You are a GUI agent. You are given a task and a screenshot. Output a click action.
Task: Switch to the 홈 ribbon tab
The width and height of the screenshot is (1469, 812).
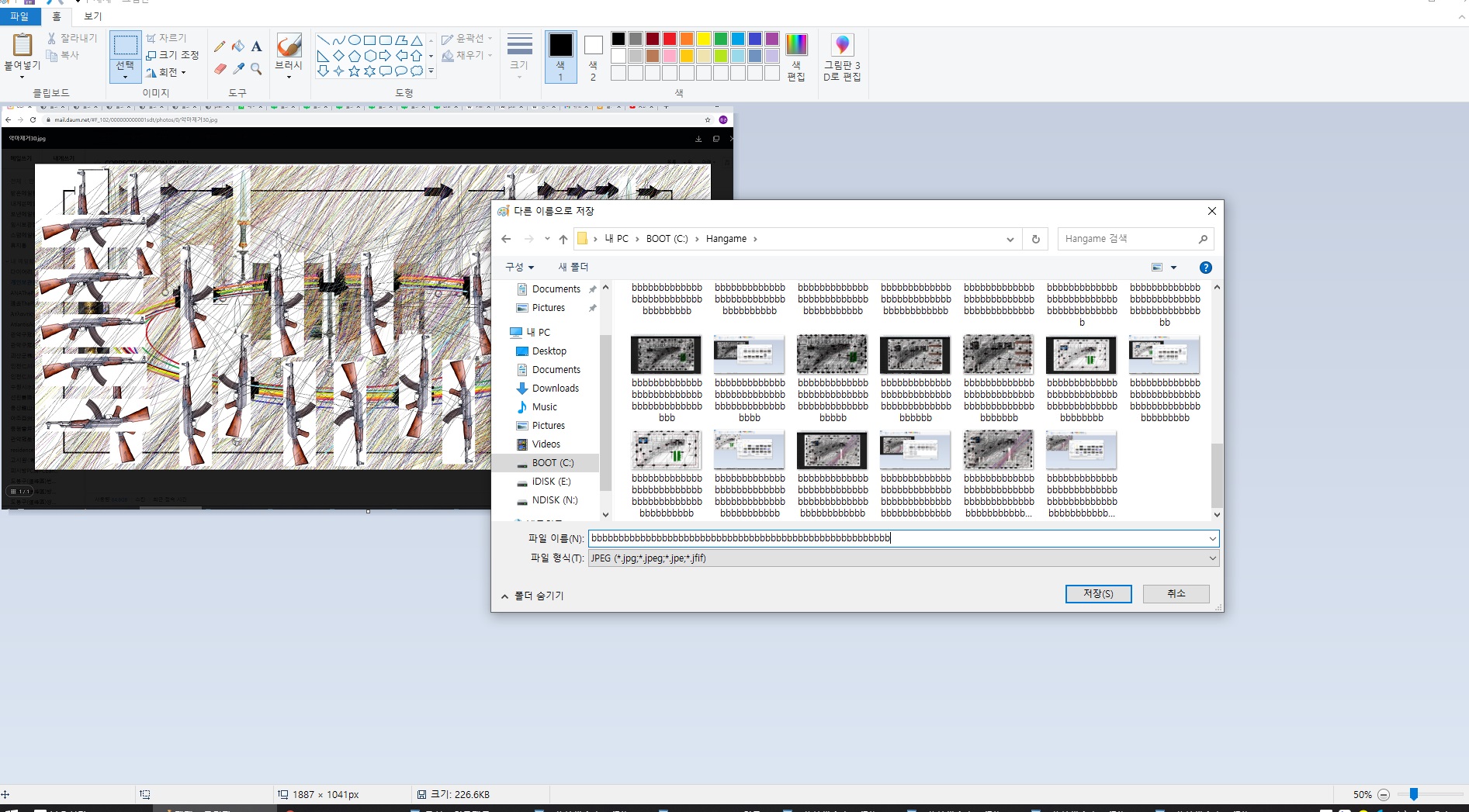(x=57, y=16)
